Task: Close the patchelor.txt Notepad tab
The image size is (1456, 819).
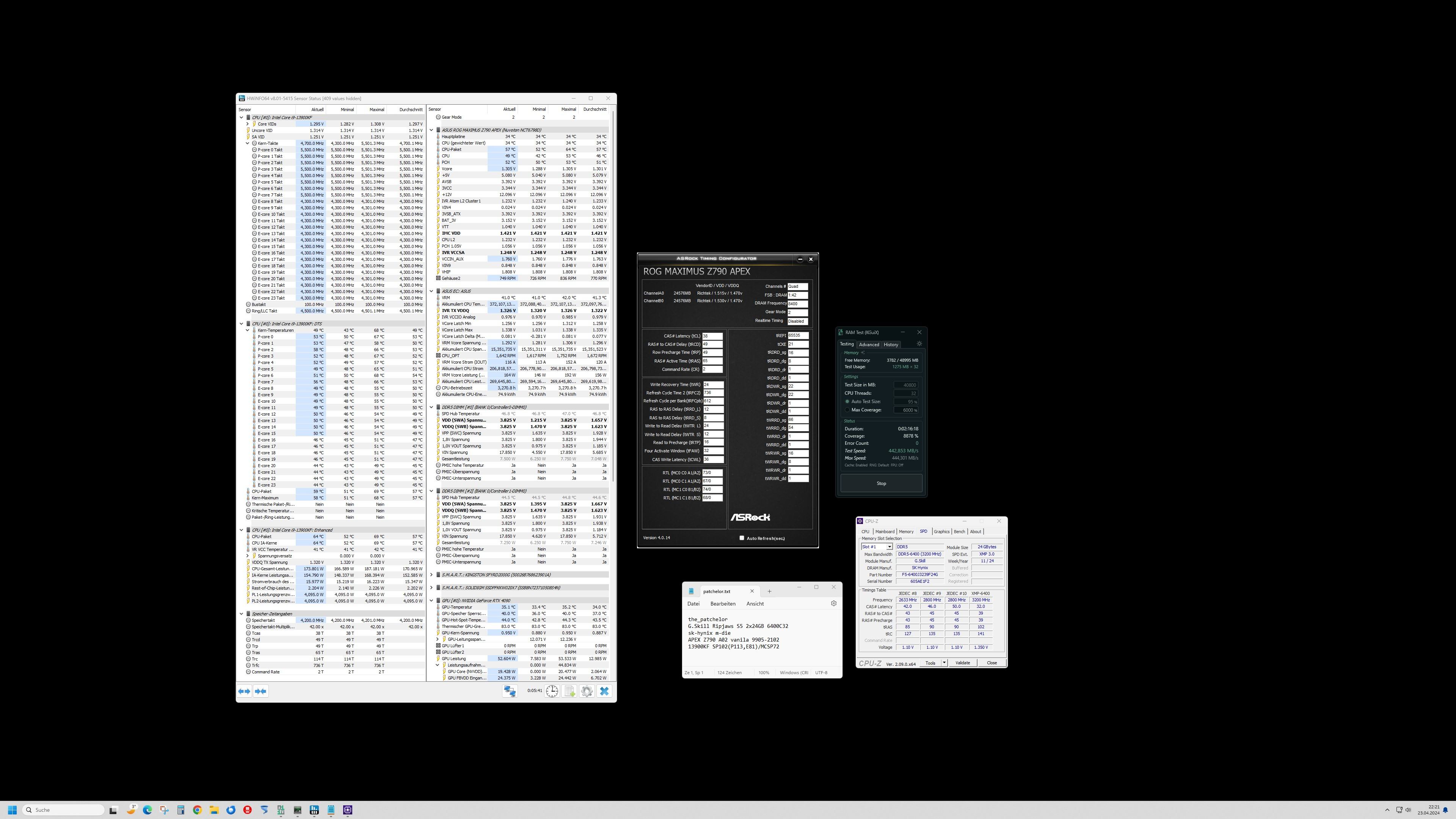Action: click(x=752, y=591)
